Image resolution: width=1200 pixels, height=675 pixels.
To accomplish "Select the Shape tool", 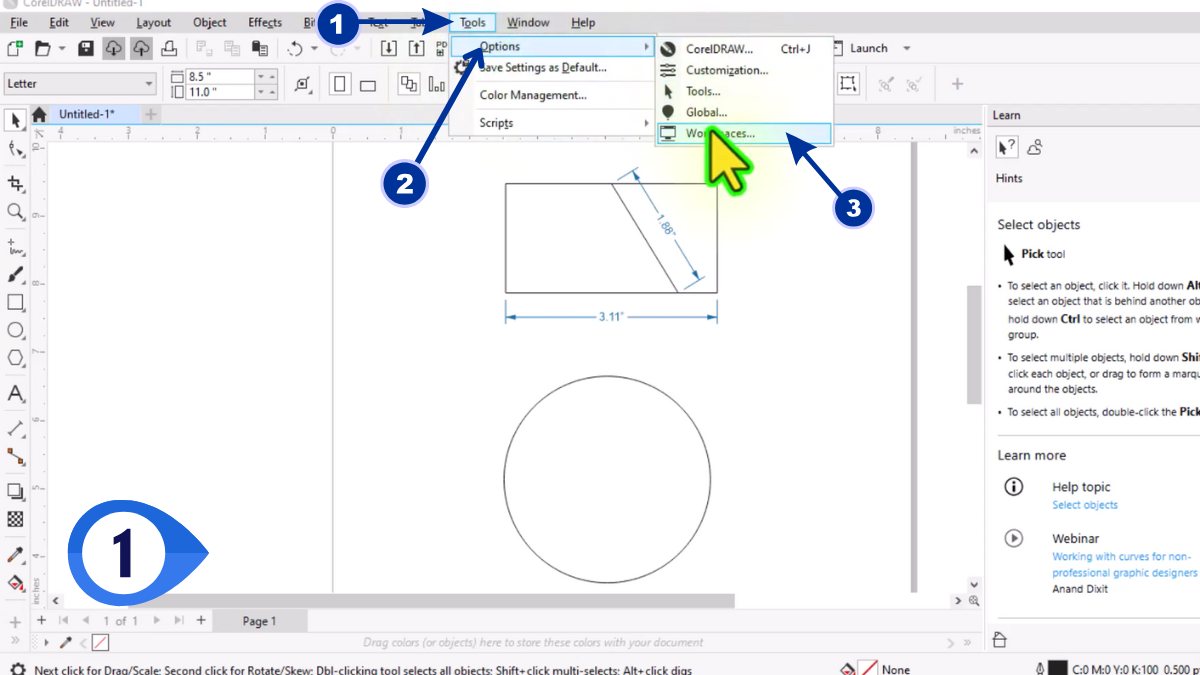I will click(x=16, y=150).
